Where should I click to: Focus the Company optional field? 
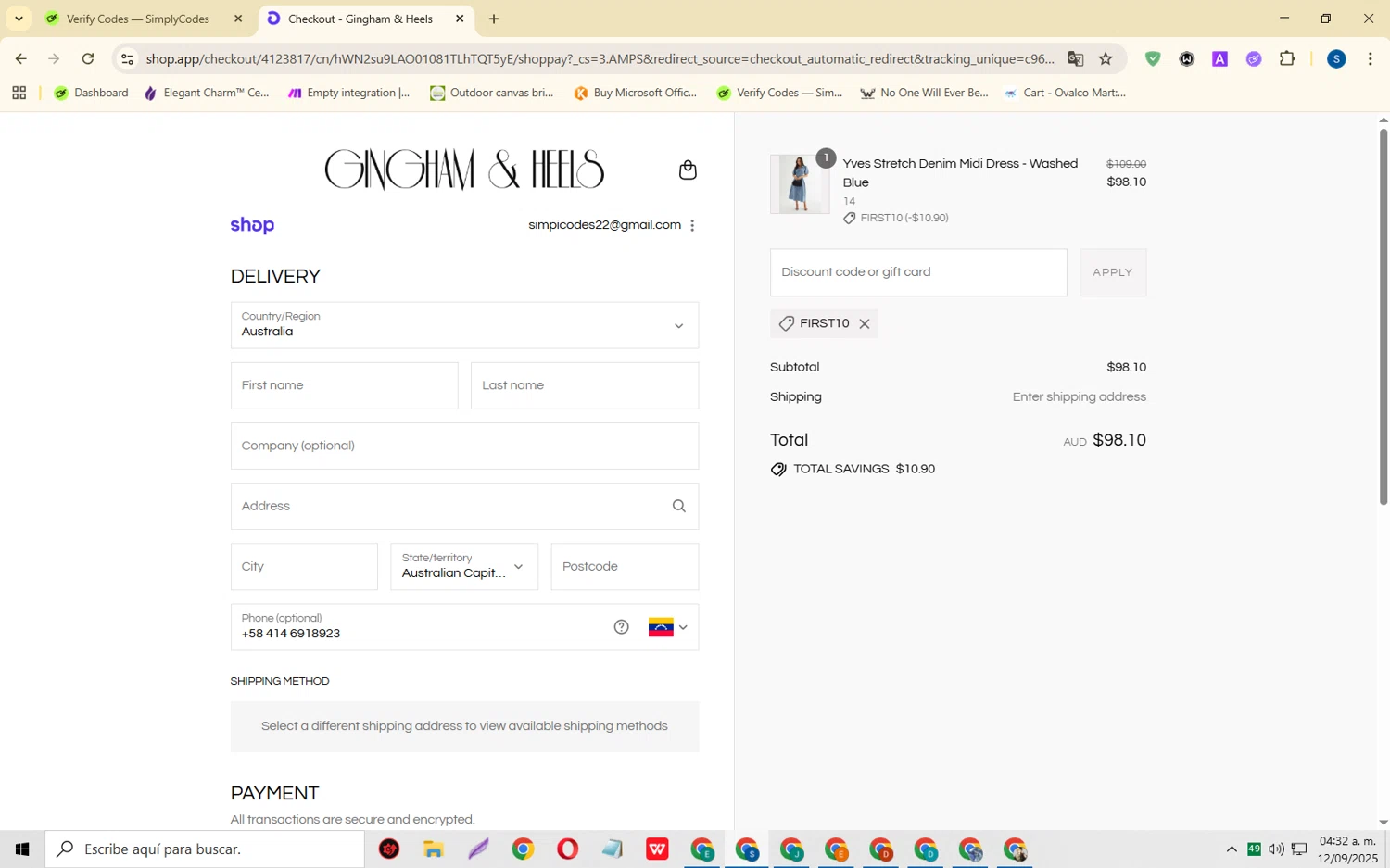(x=464, y=446)
